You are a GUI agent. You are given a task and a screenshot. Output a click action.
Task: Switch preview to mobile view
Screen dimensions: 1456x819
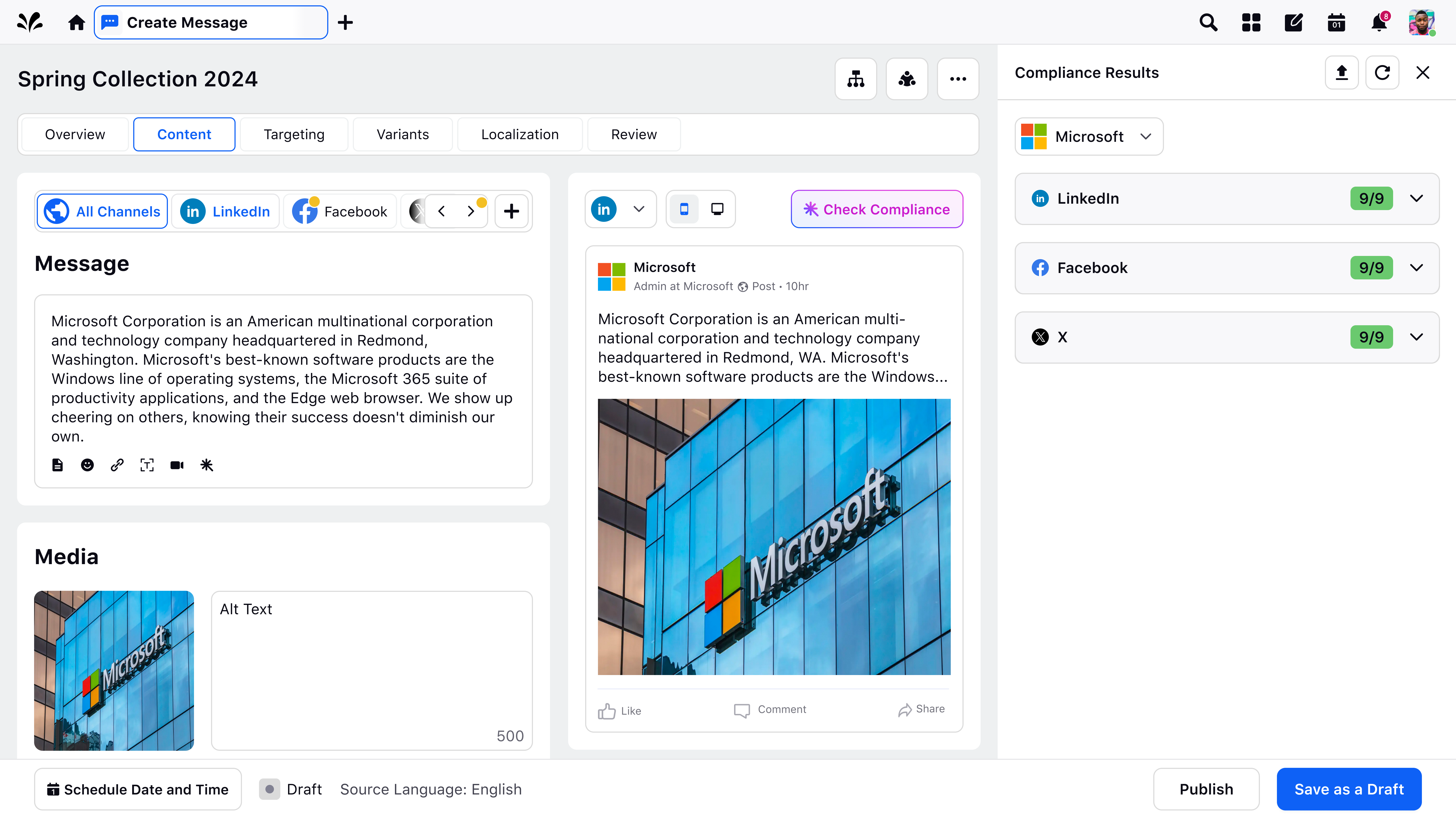(x=684, y=209)
